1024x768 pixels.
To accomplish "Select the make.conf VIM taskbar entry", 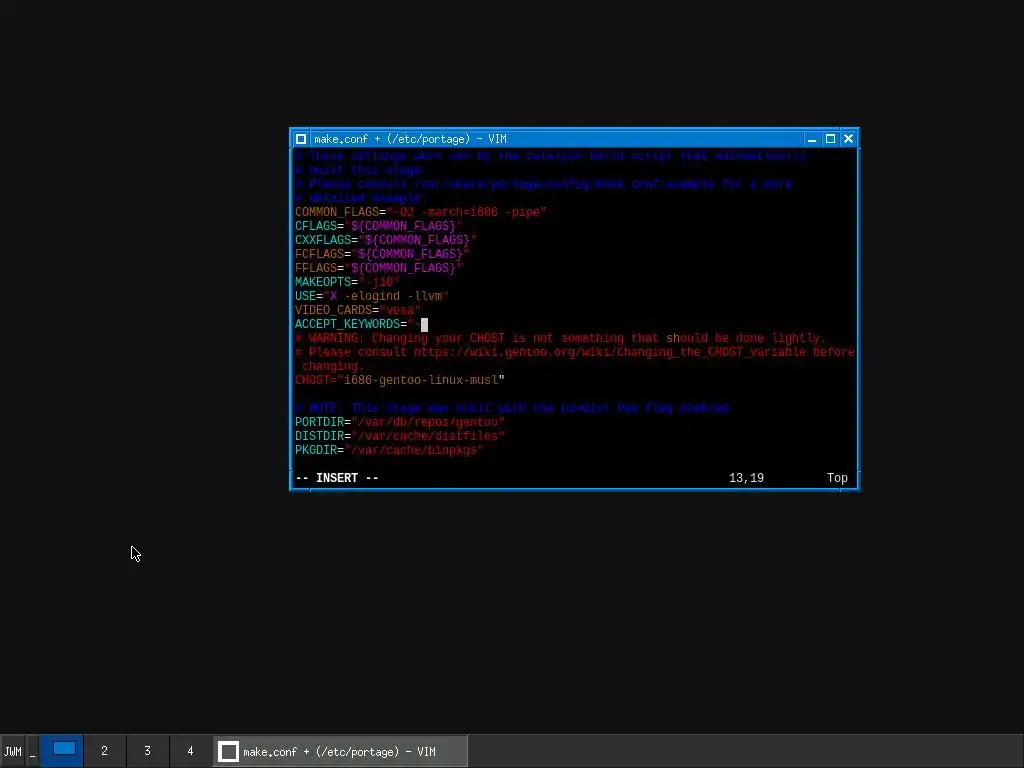I will pos(340,752).
